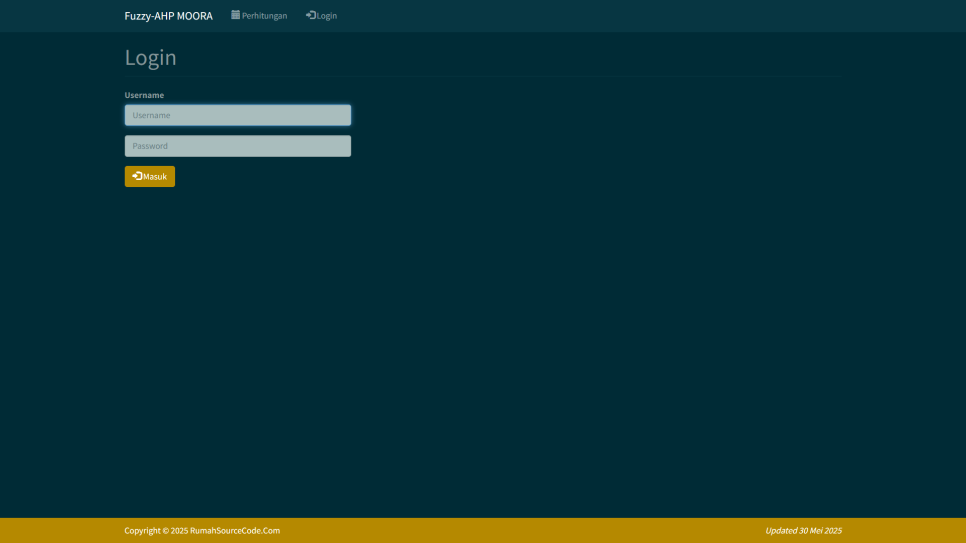Click the Copyright 2025 RumahSourceCode.Com footer text
Viewport: 966px width, 543px height.
click(202, 531)
